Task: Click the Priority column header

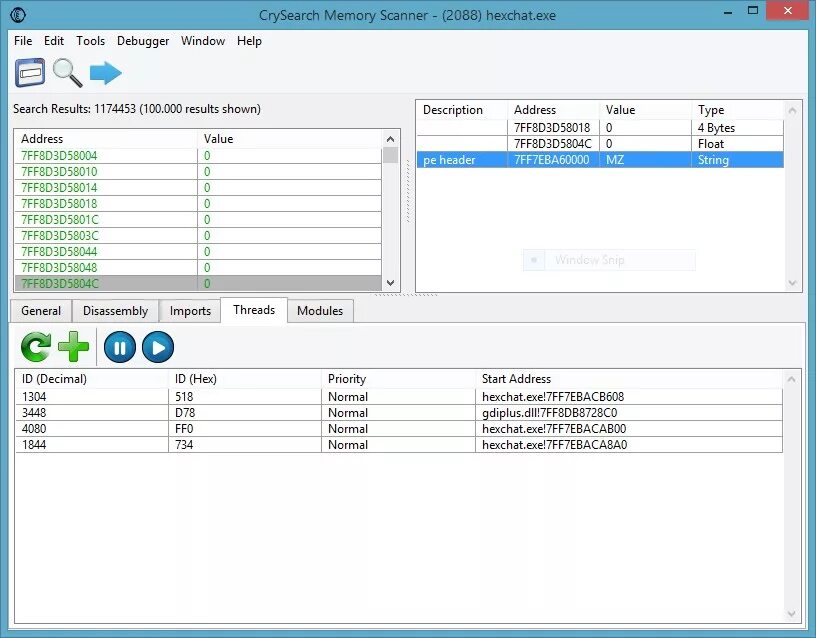Action: pos(398,379)
